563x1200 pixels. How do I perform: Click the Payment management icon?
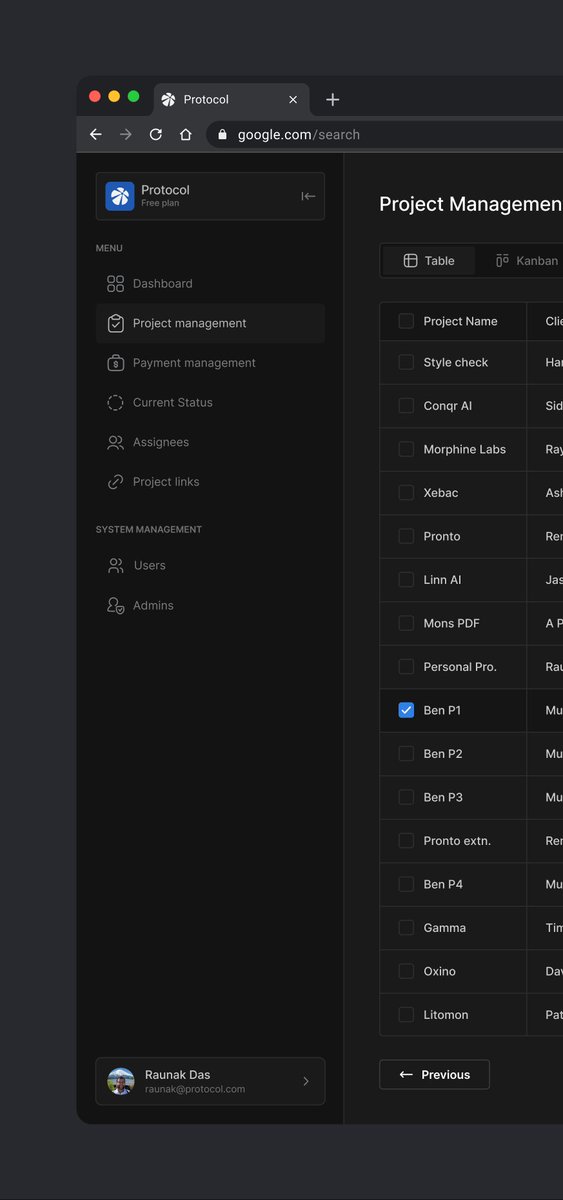tap(115, 363)
